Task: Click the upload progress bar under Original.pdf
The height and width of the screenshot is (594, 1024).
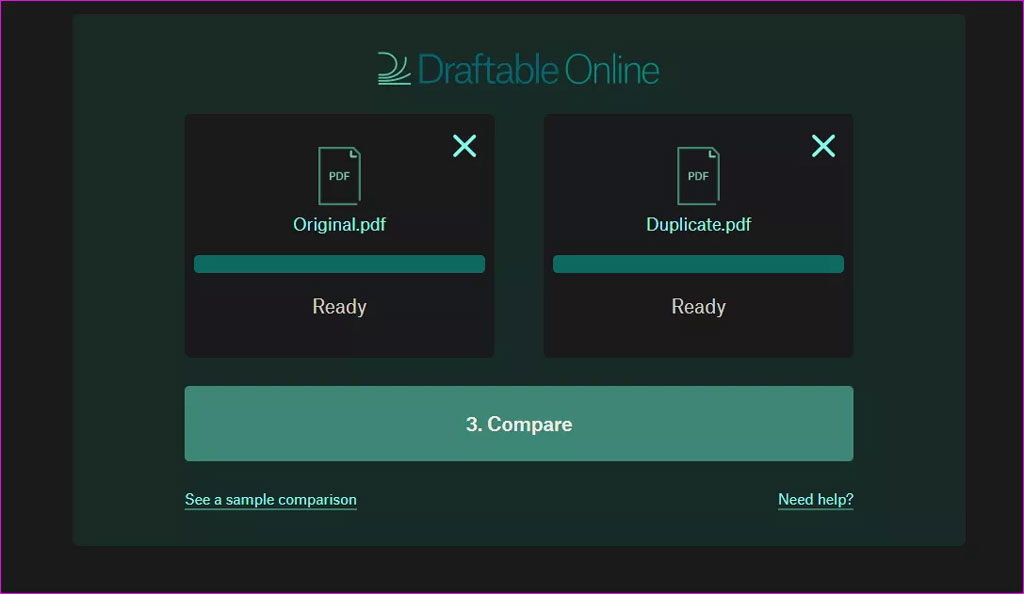Action: [x=340, y=264]
